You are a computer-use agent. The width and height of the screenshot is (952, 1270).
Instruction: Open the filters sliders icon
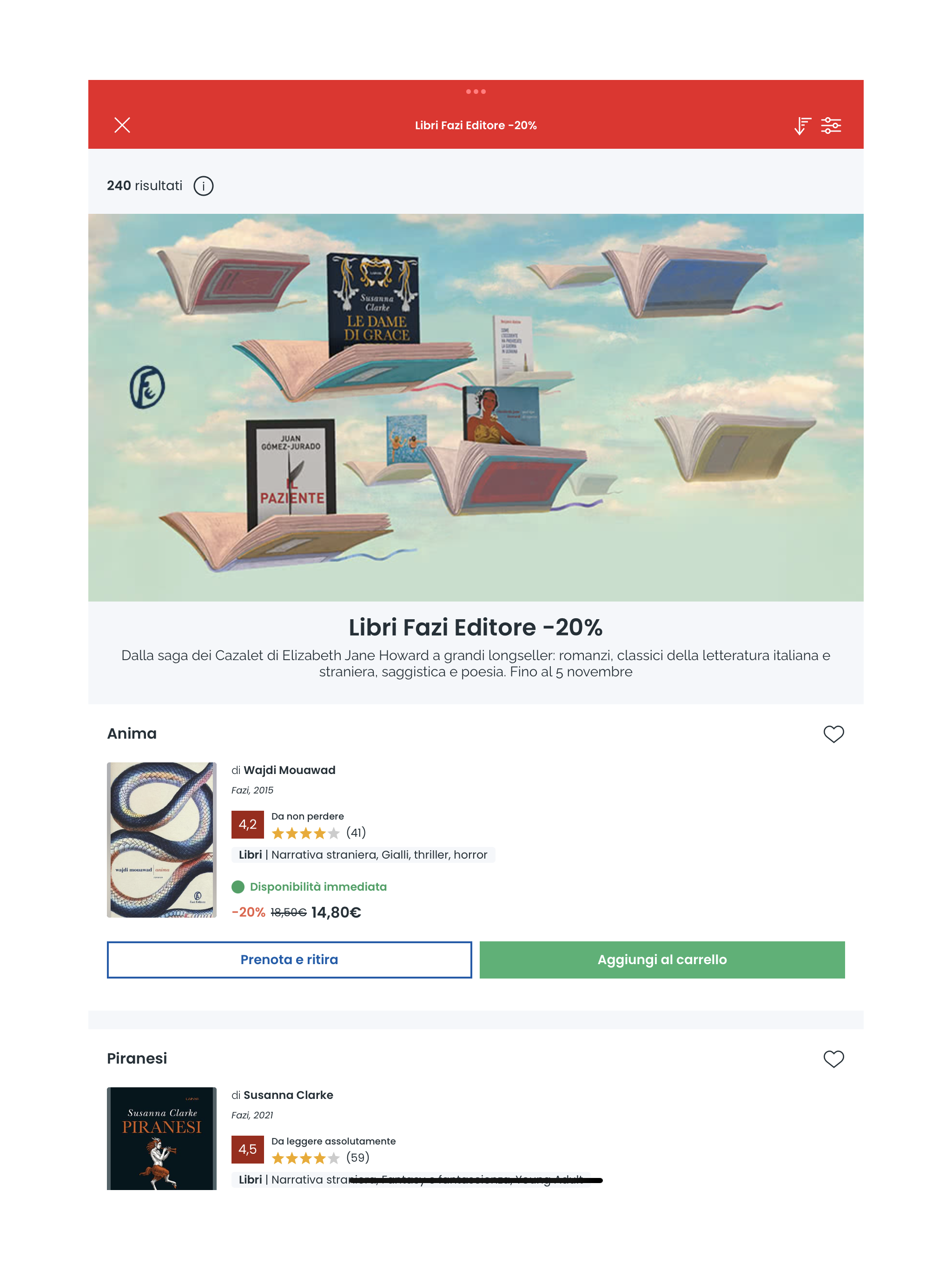point(830,125)
